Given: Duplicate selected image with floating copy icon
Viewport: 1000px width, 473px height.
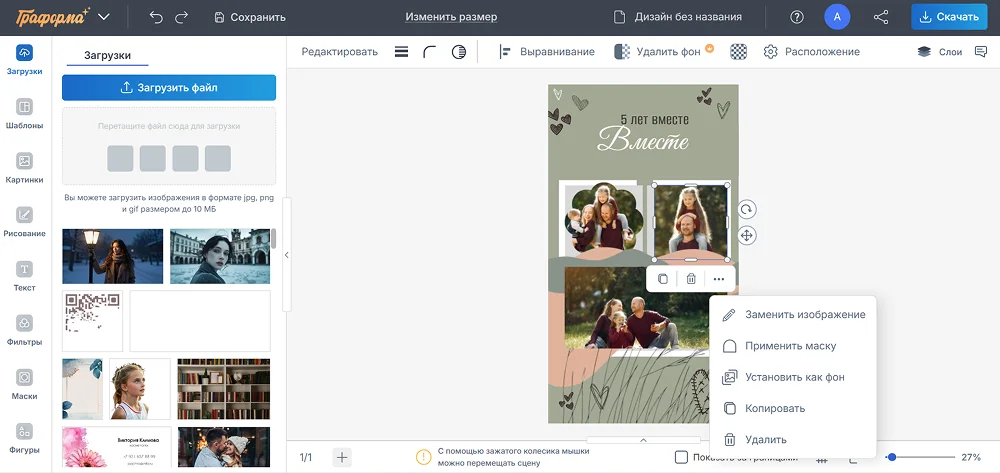Looking at the screenshot, I should (663, 279).
